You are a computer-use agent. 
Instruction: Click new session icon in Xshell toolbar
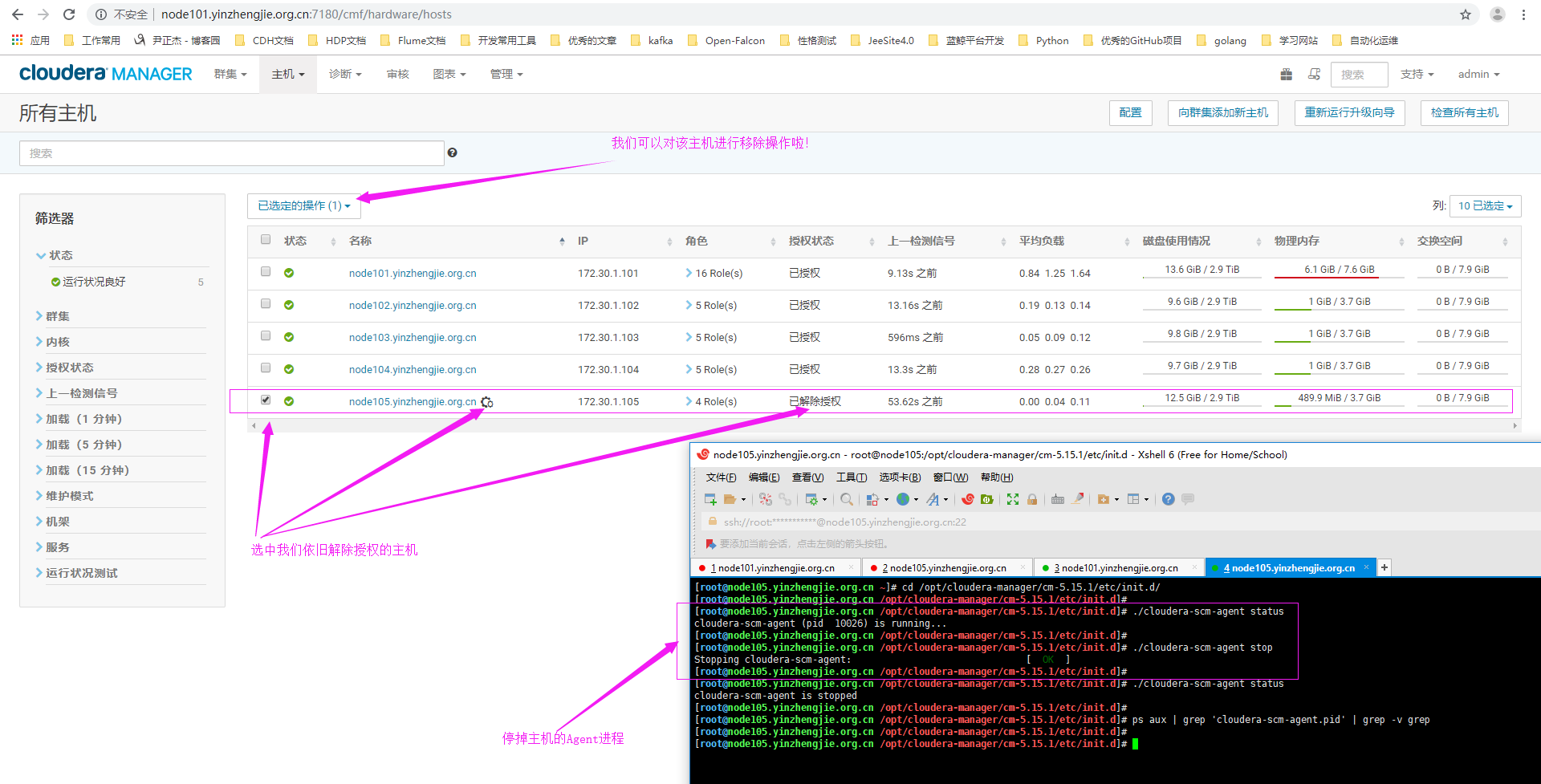click(710, 499)
